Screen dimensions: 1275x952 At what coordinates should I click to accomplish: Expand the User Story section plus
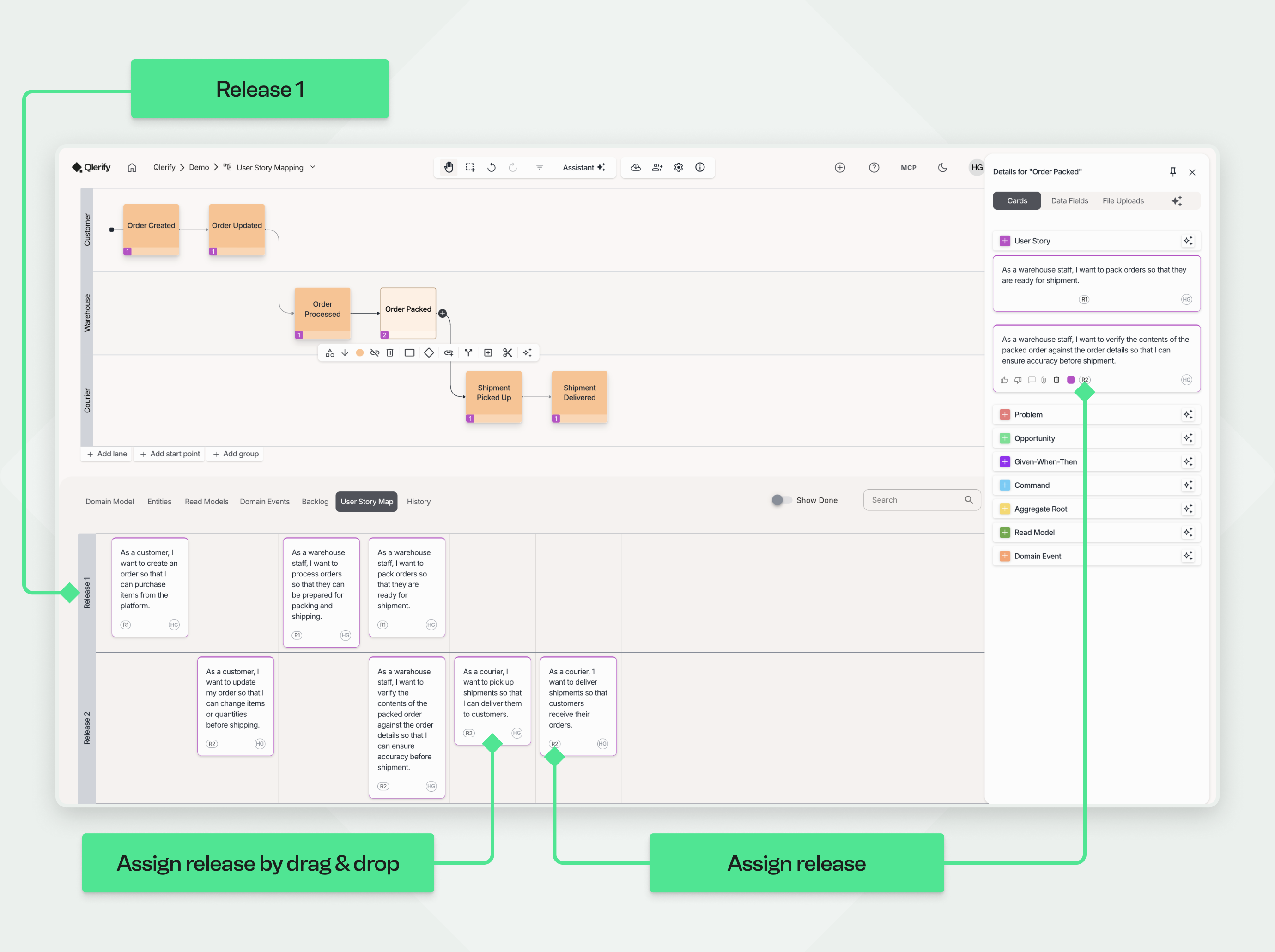pyautogui.click(x=1005, y=241)
